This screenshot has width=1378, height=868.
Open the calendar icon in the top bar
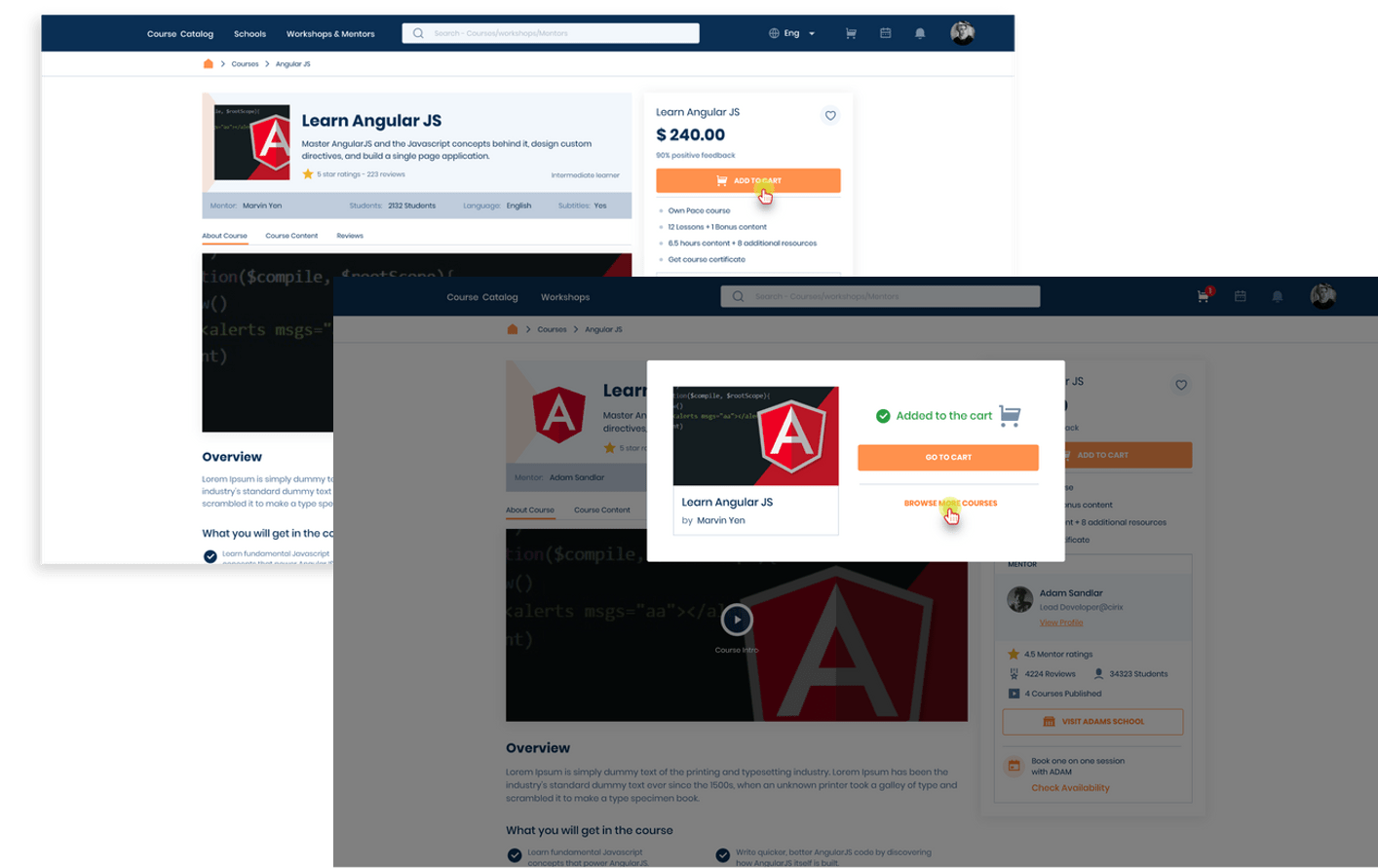885,32
